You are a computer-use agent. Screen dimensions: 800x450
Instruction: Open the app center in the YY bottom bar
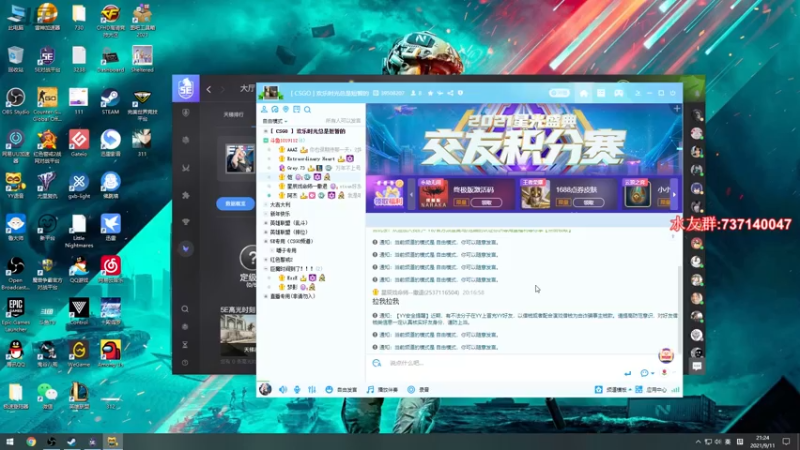(651, 389)
